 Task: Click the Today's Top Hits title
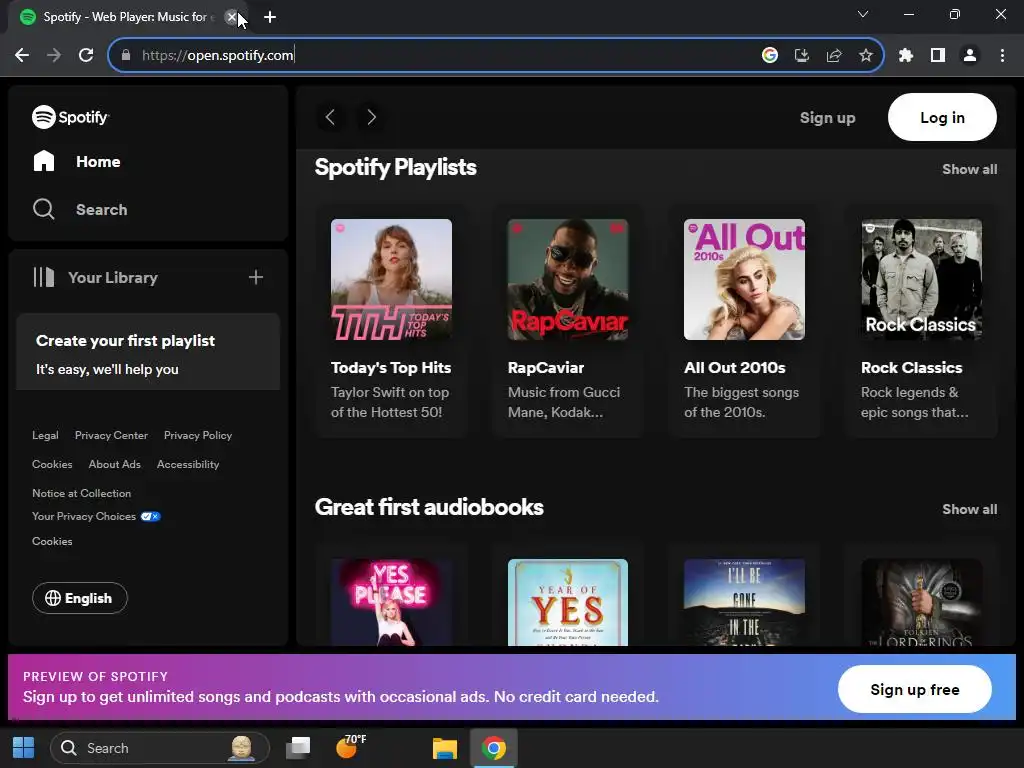[x=391, y=368]
